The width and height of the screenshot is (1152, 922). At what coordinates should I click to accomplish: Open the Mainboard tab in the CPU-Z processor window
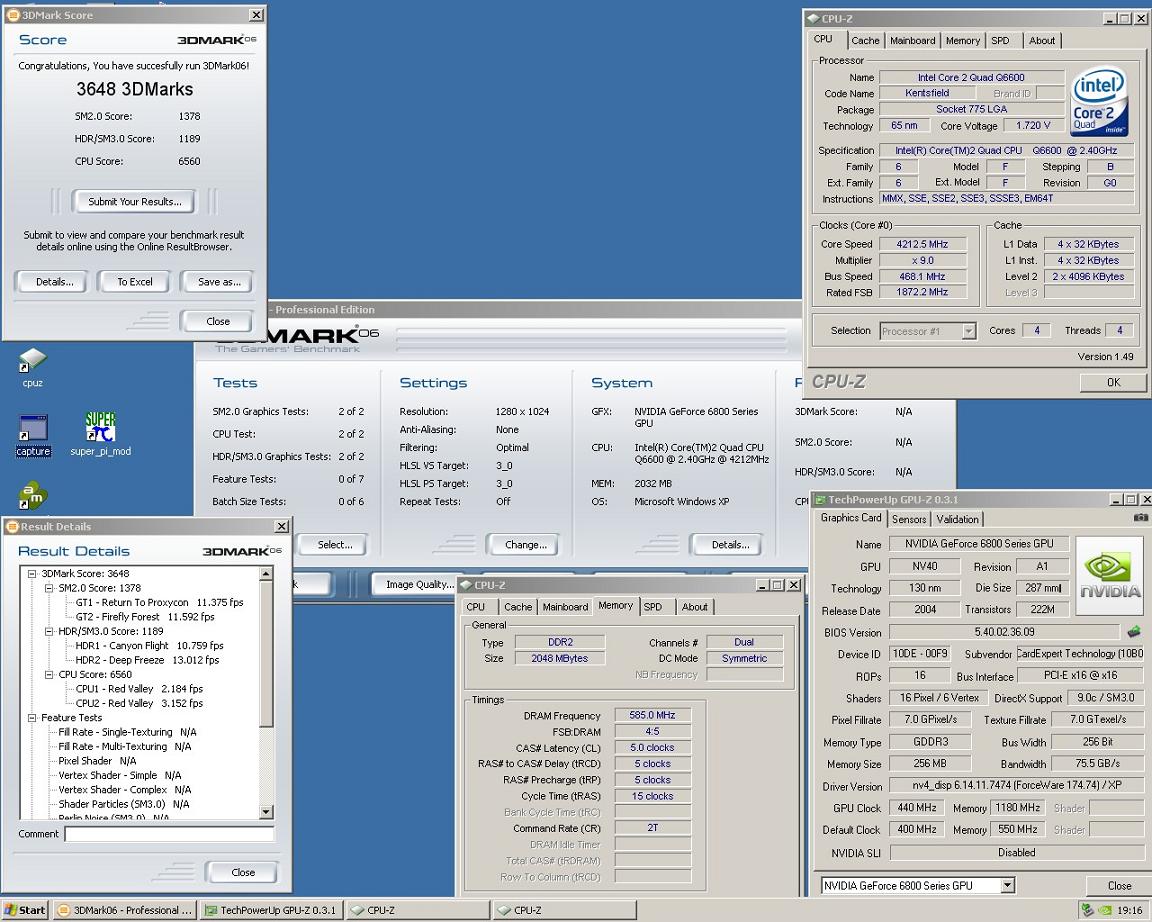[912, 41]
